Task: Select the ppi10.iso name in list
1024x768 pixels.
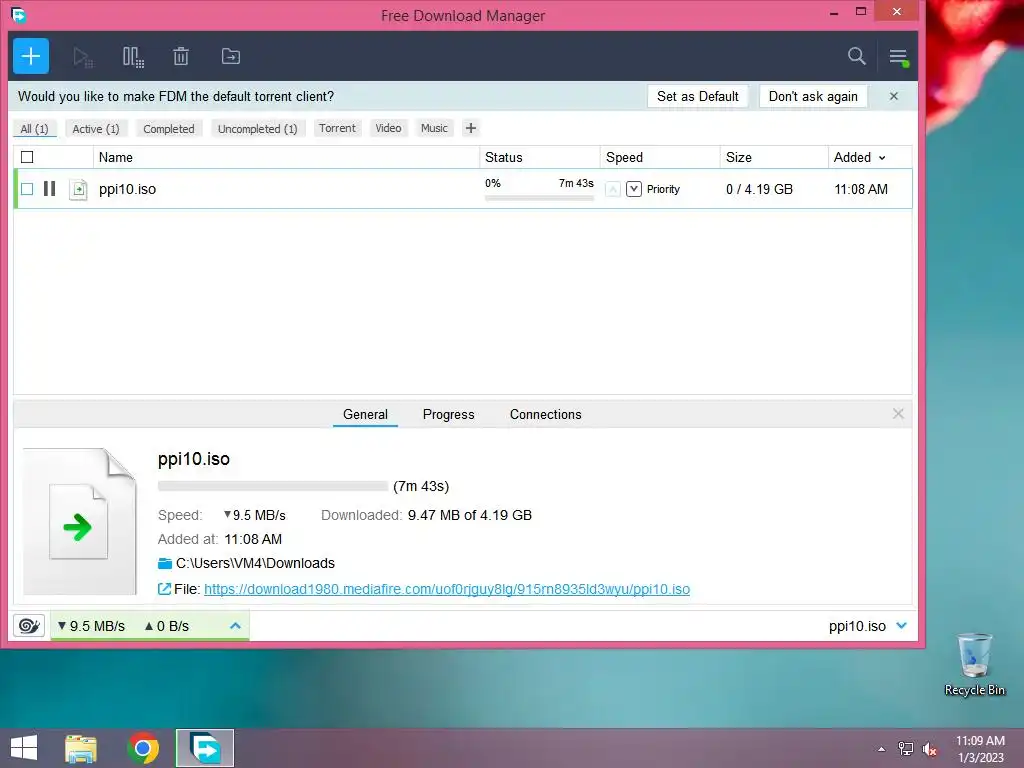Action: pos(127,189)
